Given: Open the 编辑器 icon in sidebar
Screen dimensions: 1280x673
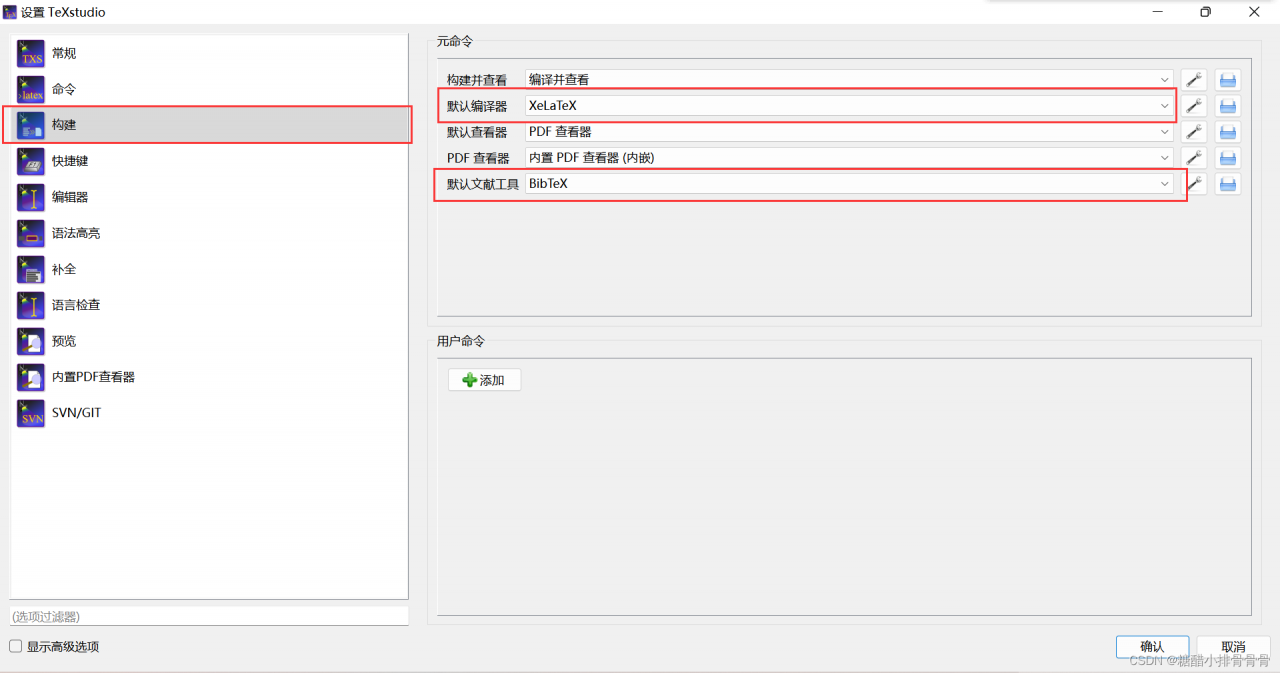Looking at the screenshot, I should pyautogui.click(x=31, y=197).
